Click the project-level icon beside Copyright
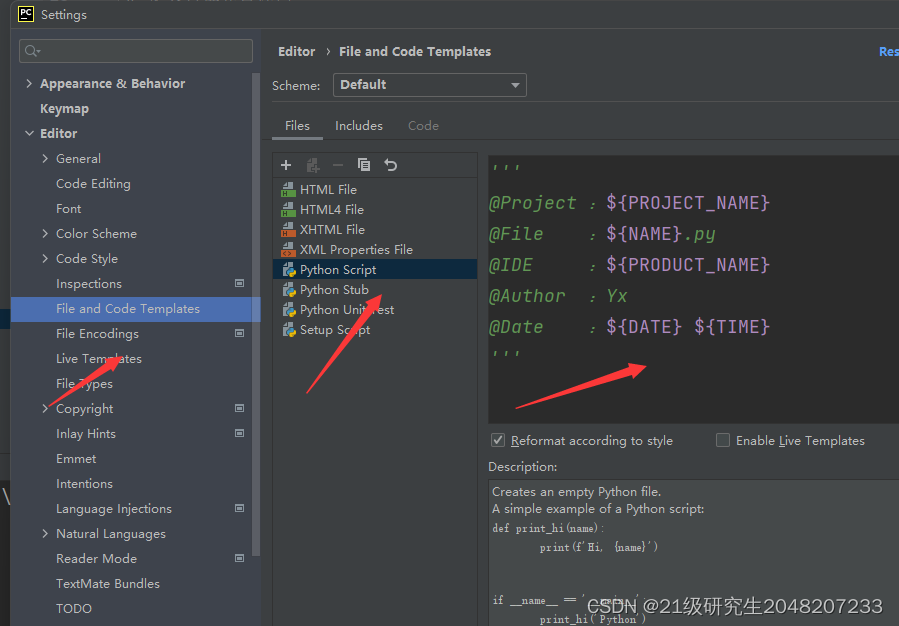The height and width of the screenshot is (626, 899). (x=240, y=408)
